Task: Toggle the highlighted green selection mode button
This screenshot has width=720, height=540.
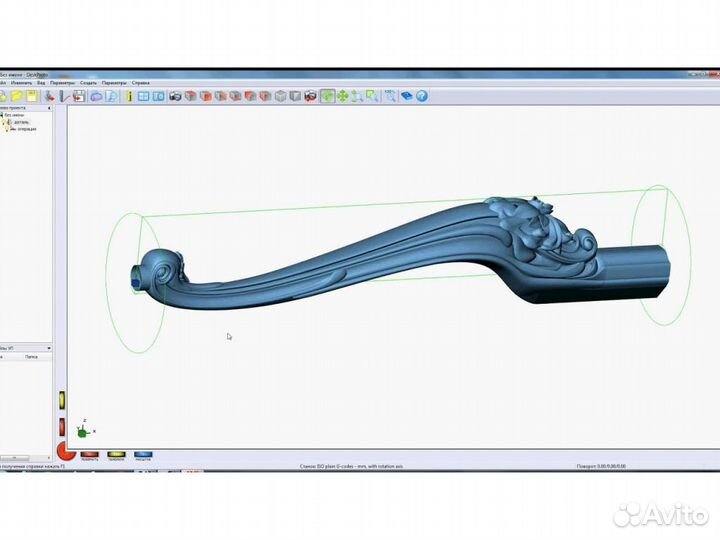Action: pyautogui.click(x=326, y=96)
